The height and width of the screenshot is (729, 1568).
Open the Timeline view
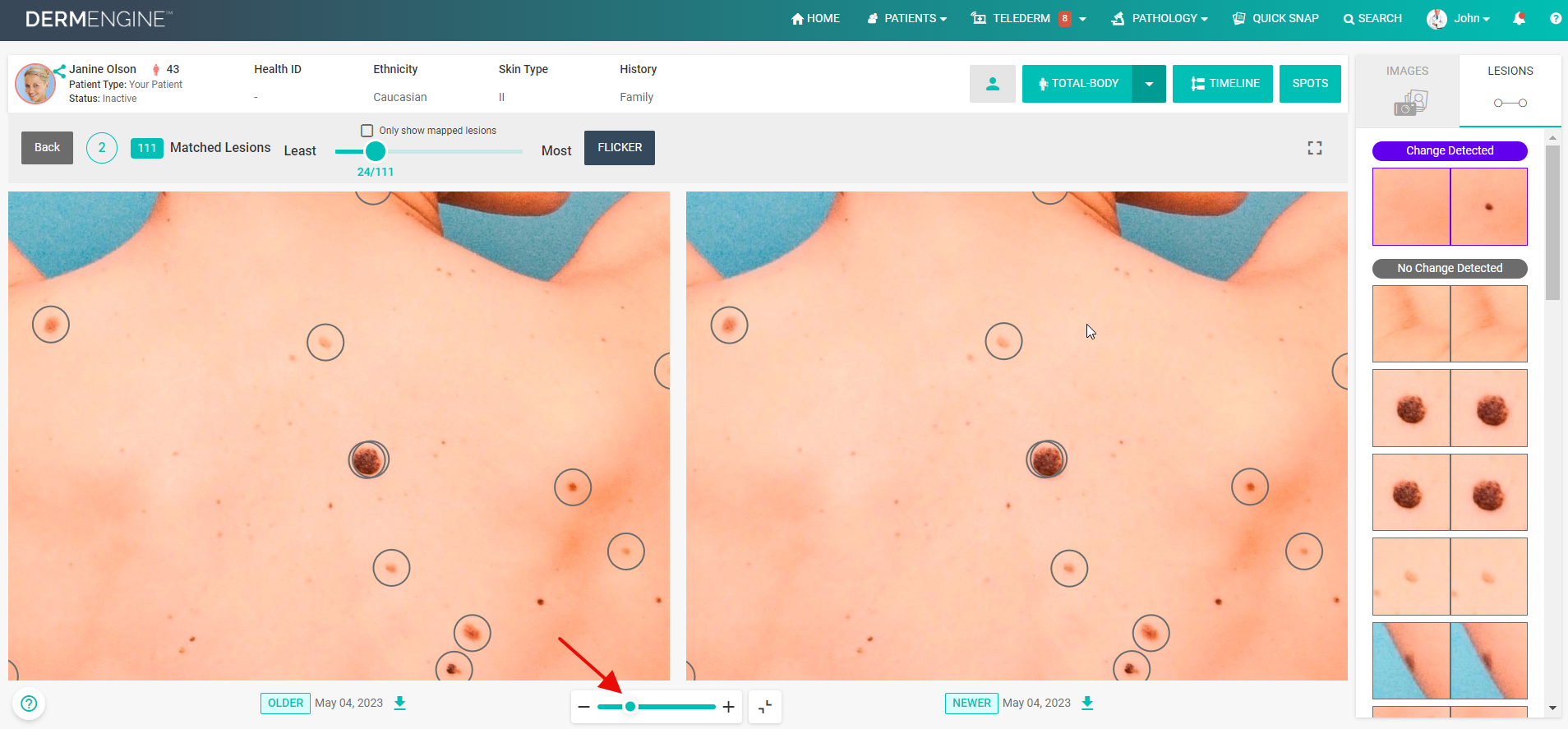1223,84
